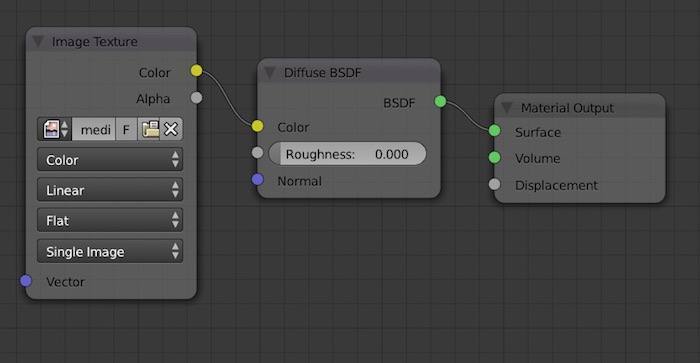Screen dimensions: 700x363
Task: Click the 'Surface' label in Material Output
Action: tap(538, 132)
